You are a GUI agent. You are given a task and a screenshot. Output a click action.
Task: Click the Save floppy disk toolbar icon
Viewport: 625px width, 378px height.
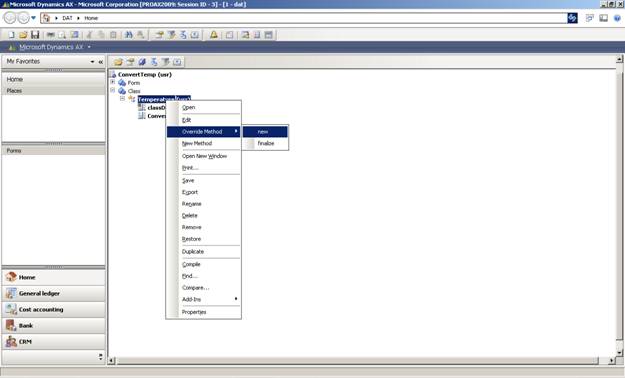[x=35, y=35]
